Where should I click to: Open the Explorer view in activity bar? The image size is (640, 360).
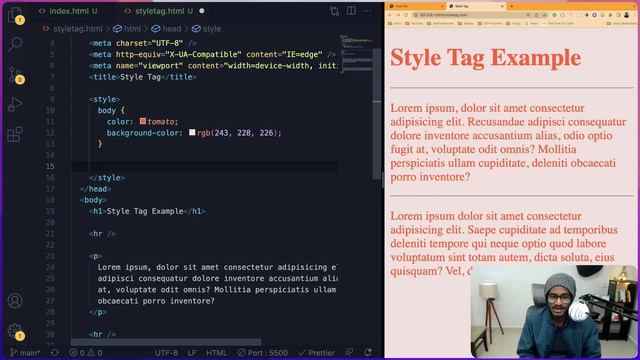coord(16,15)
